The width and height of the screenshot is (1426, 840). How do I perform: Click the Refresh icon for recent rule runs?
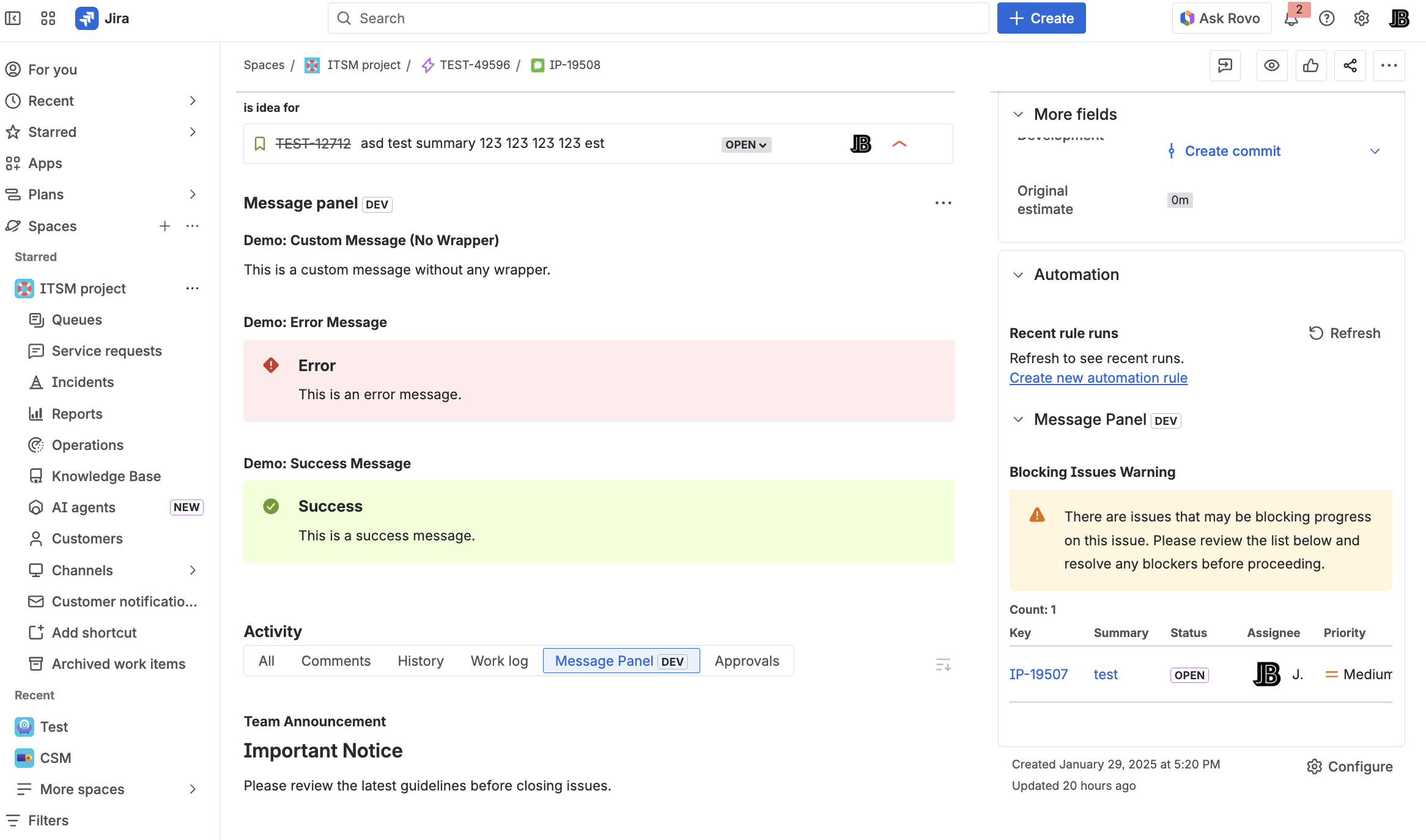tap(1316, 333)
